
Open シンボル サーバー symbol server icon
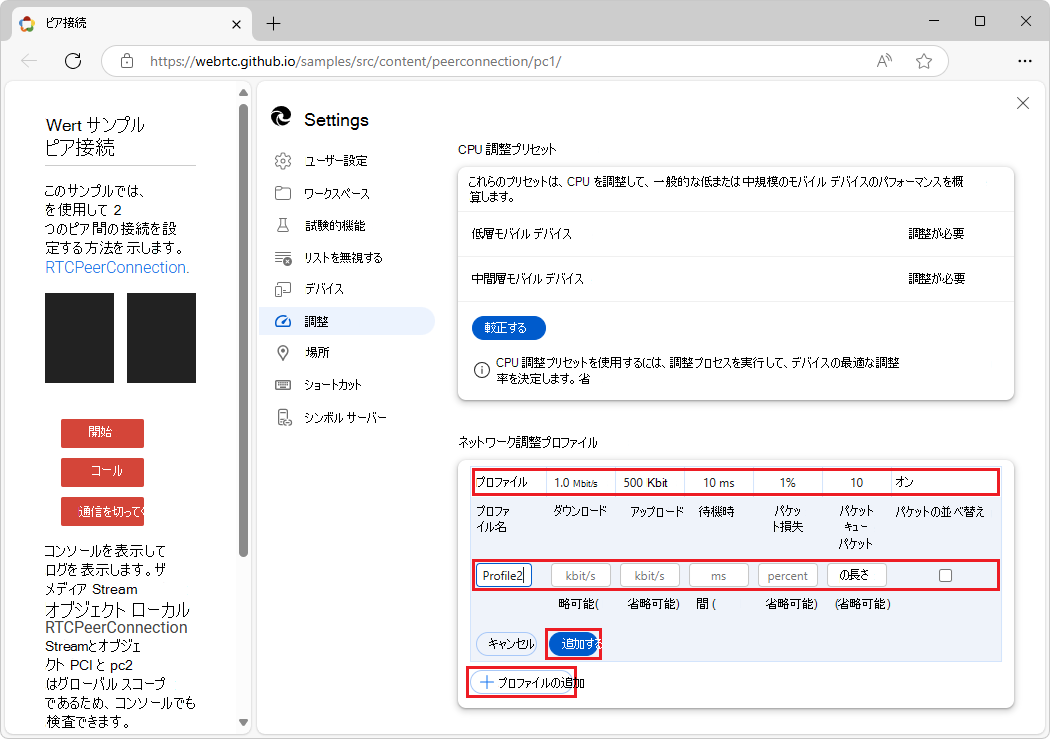click(x=283, y=417)
